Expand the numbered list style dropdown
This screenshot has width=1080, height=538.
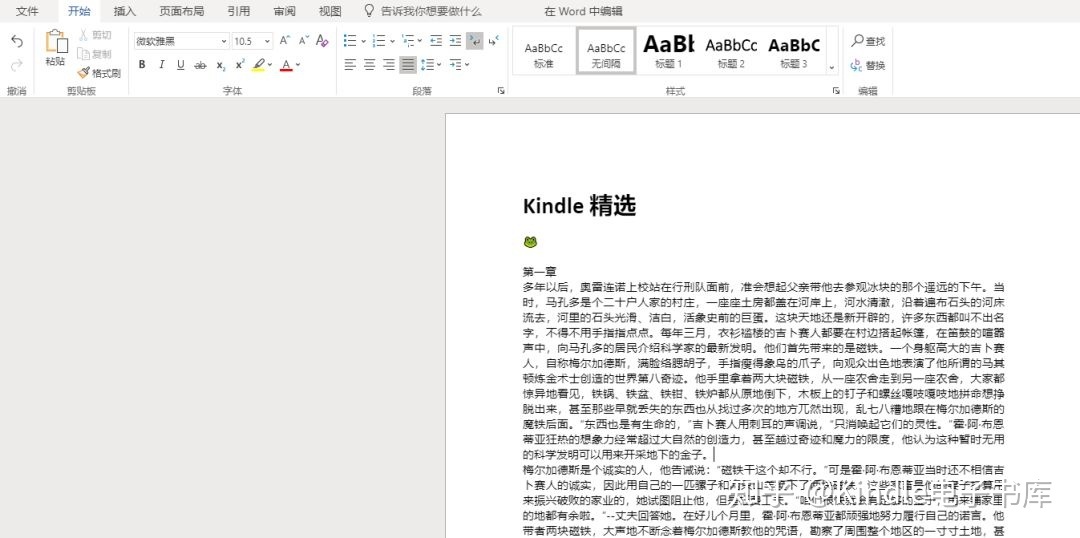tap(391, 41)
